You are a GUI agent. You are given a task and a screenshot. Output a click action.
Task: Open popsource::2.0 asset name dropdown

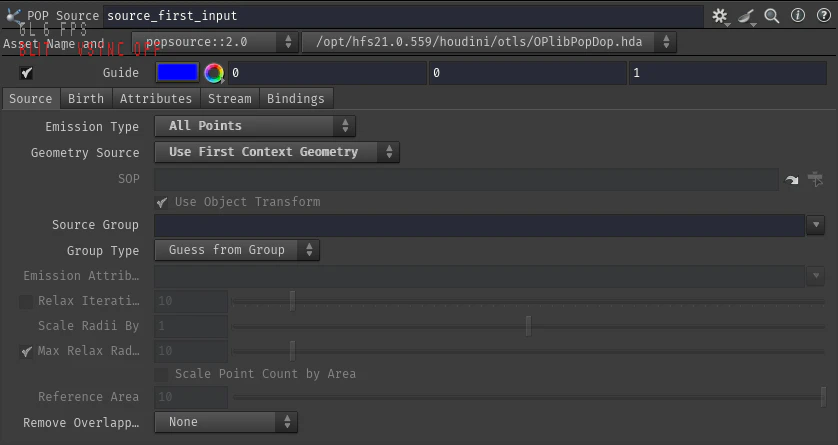215,42
